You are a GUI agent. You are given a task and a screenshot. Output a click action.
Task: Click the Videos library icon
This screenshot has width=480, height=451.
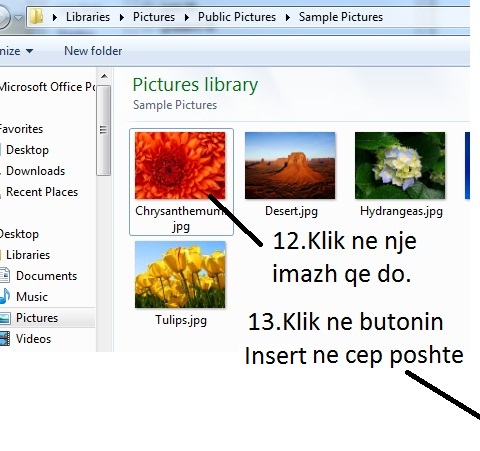[x=5, y=339]
